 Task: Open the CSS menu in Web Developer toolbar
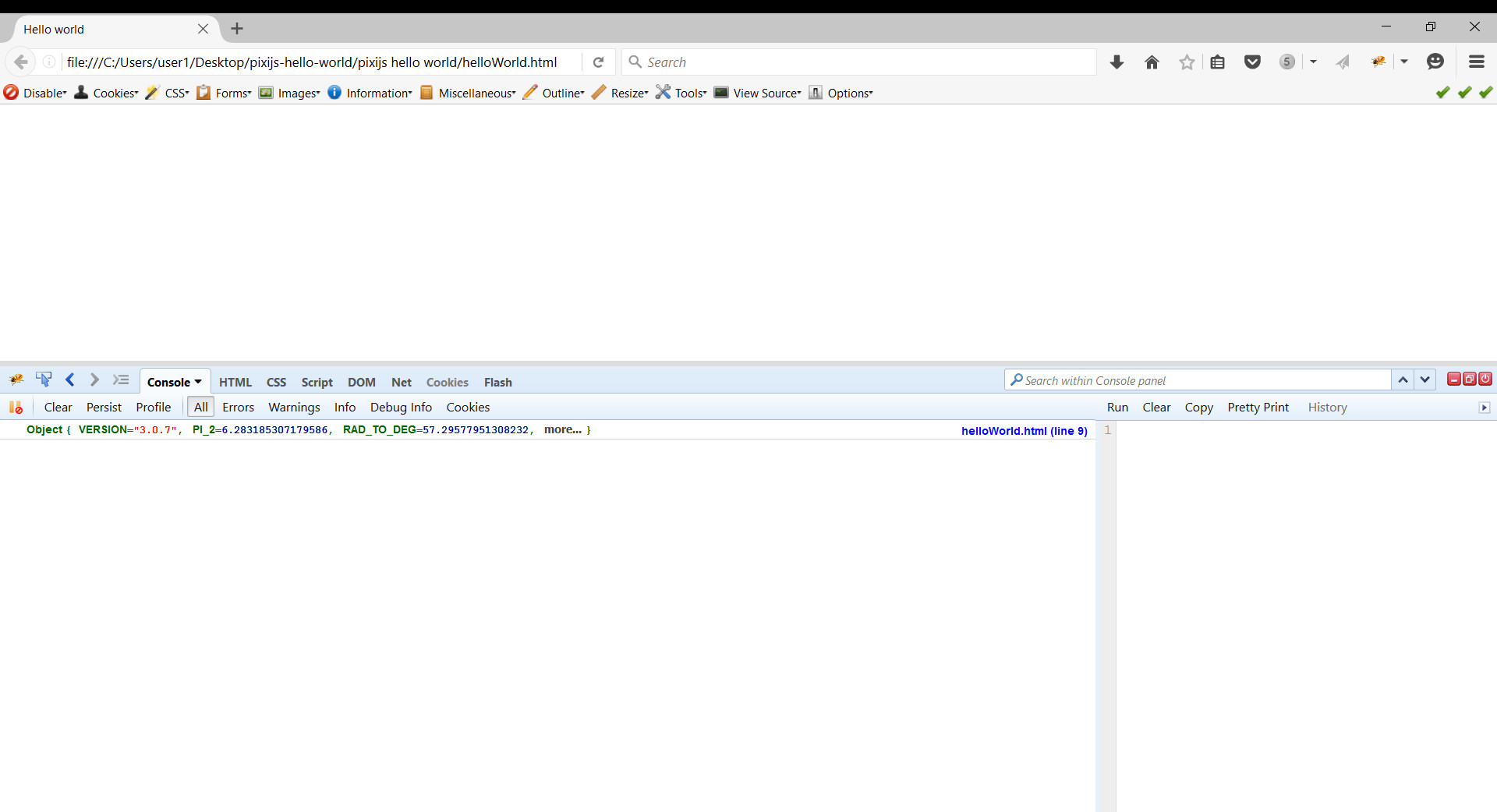tap(174, 93)
